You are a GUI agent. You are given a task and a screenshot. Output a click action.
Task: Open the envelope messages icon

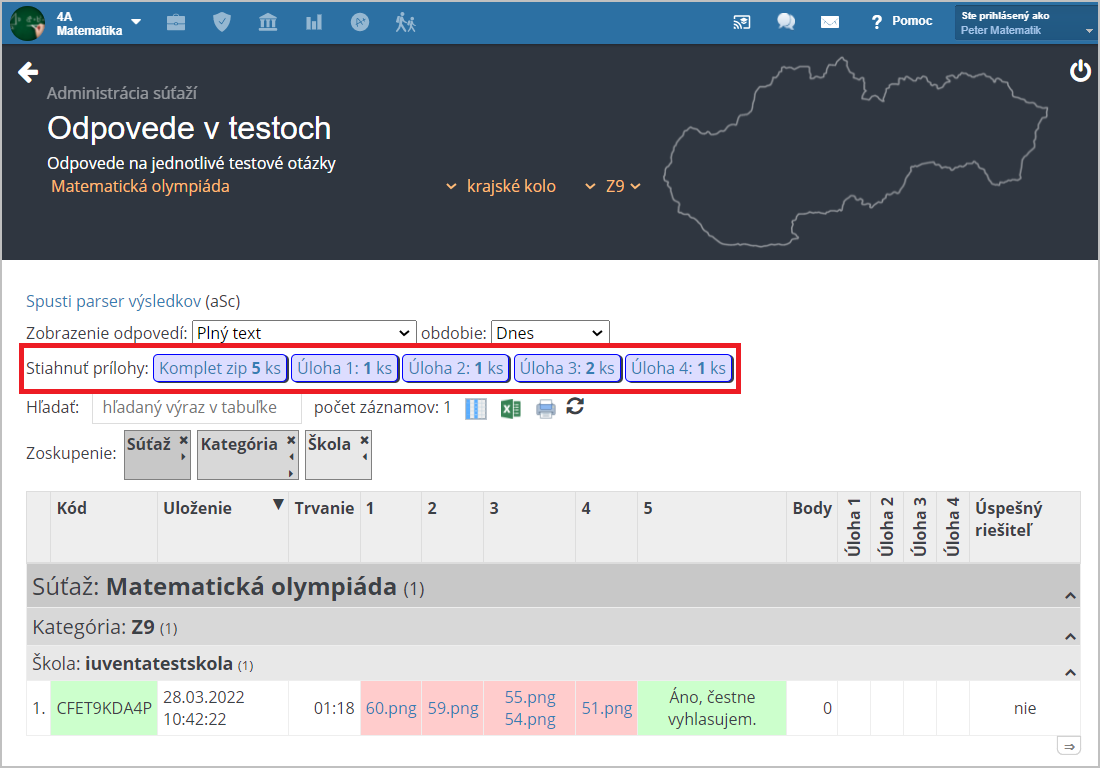click(x=829, y=21)
